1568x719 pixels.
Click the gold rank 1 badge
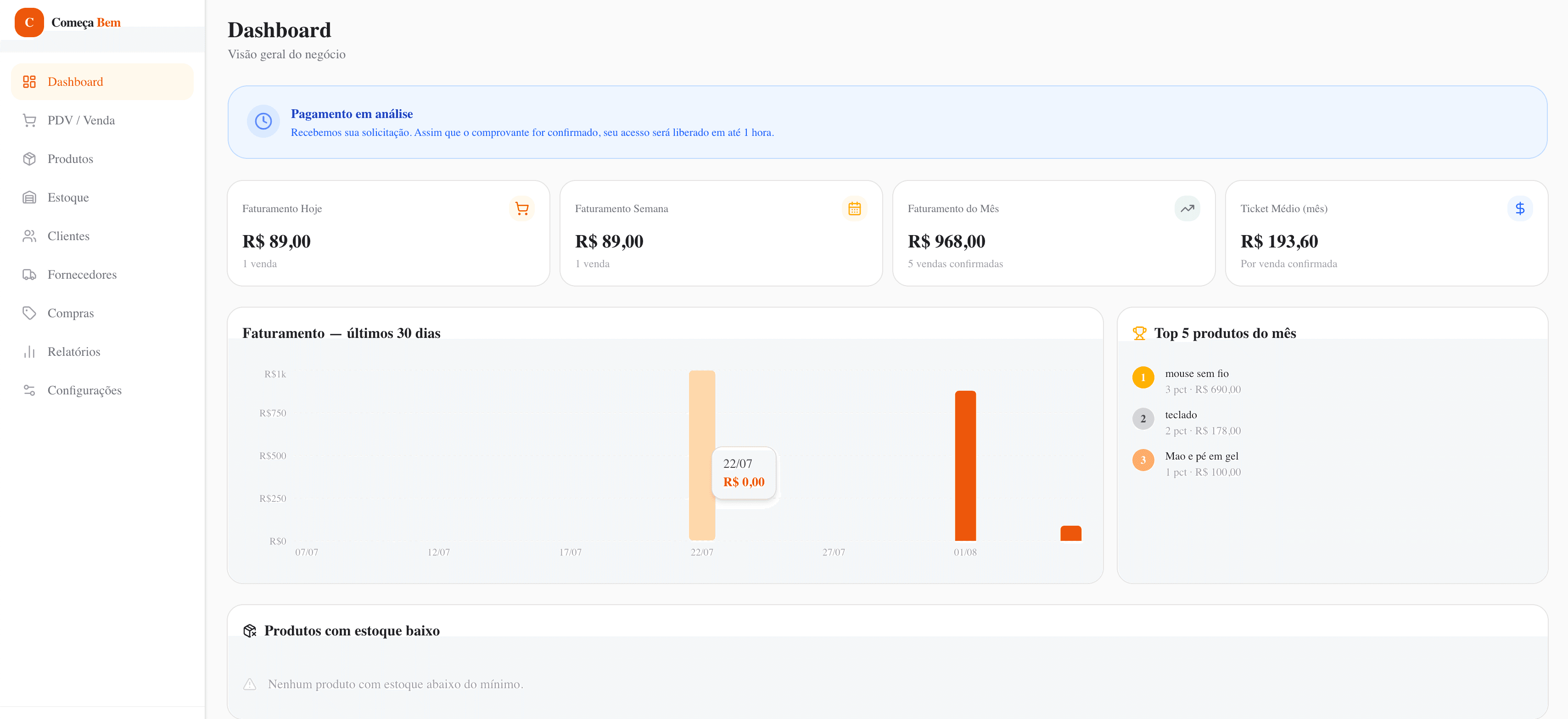(1143, 377)
